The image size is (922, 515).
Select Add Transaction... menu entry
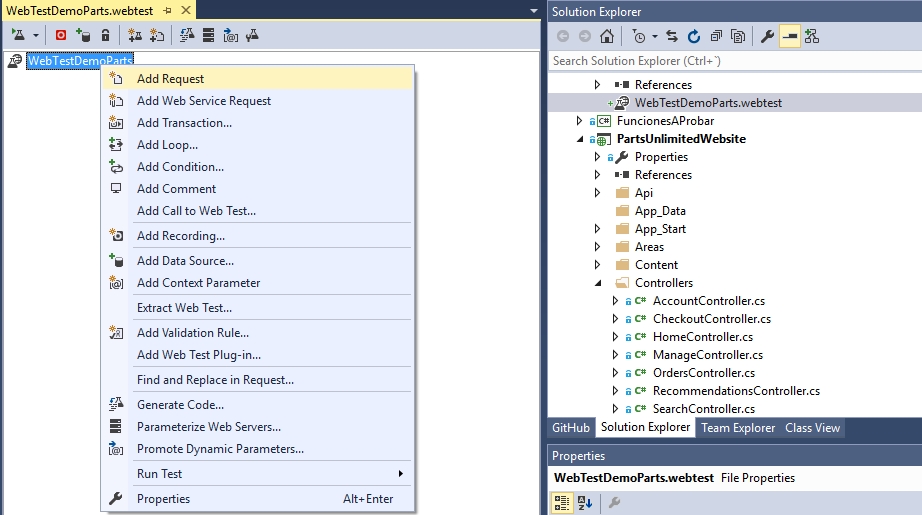tap(258, 123)
